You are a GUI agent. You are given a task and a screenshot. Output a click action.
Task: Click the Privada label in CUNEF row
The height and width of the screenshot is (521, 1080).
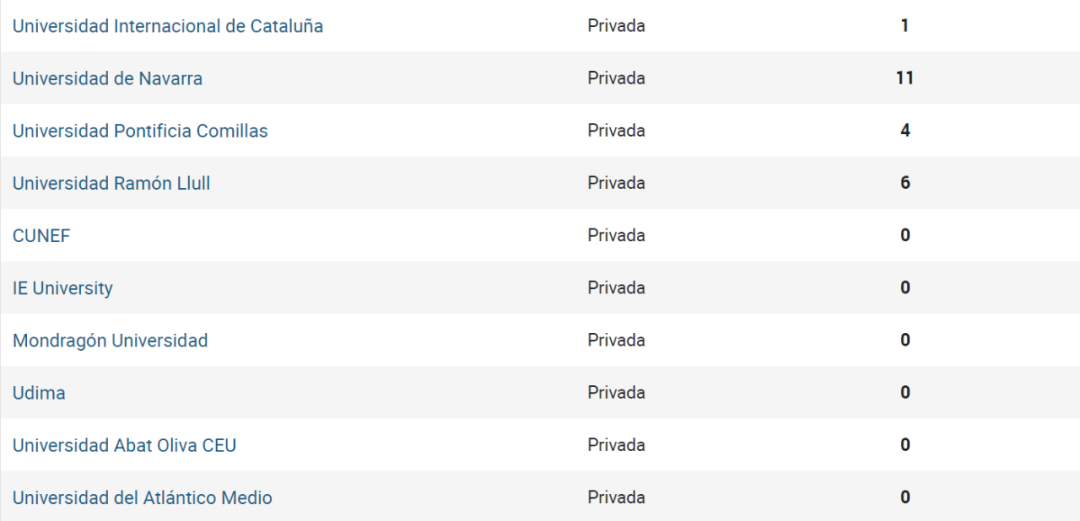(616, 236)
